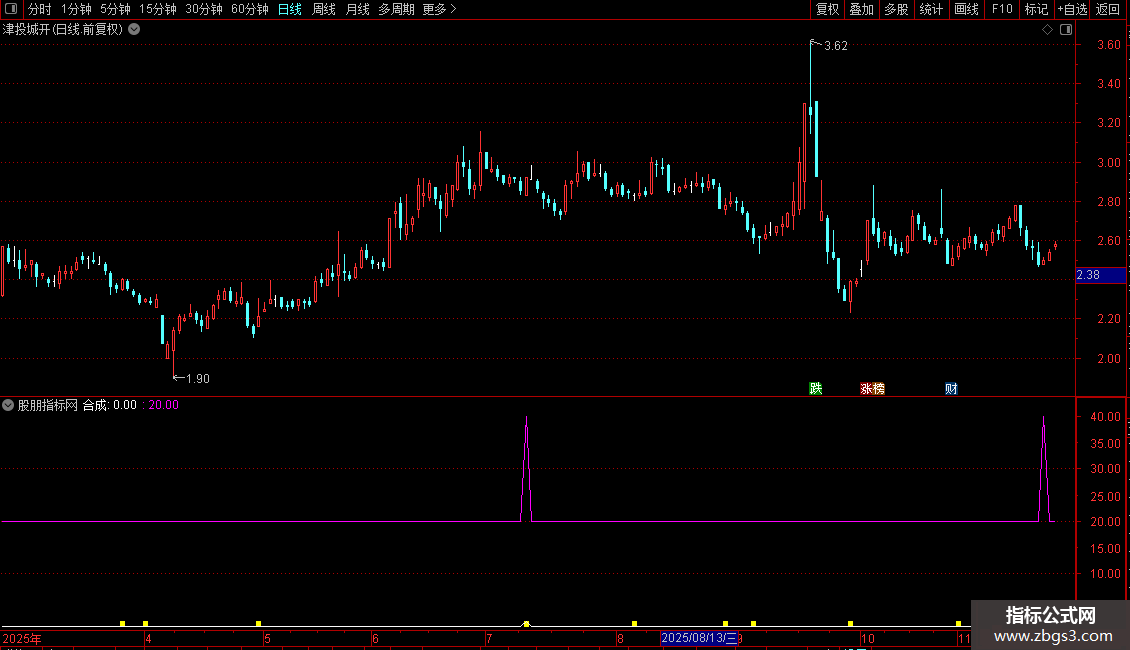This screenshot has height=650, width=1130.
Task: Click the green 跌 event marker
Action: [816, 388]
